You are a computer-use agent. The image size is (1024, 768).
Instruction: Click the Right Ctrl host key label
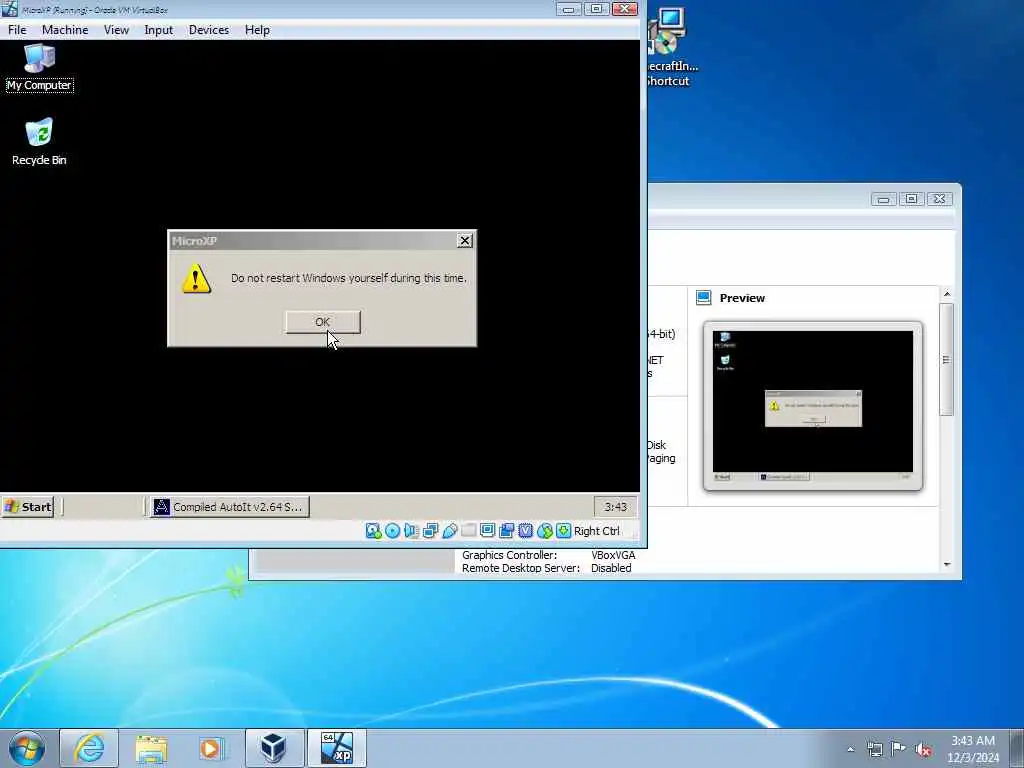pos(597,531)
